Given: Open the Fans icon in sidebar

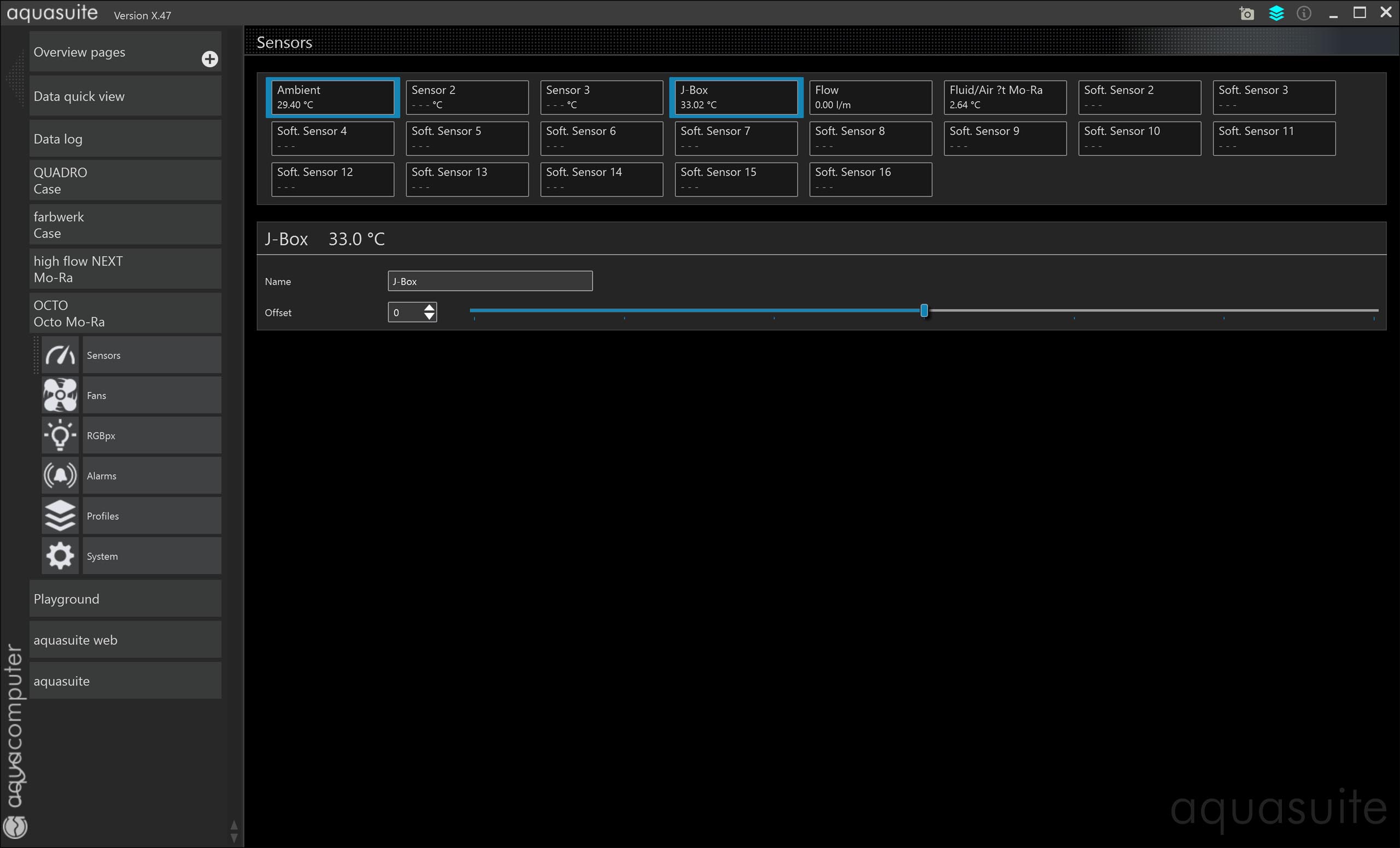Looking at the screenshot, I should [x=60, y=395].
